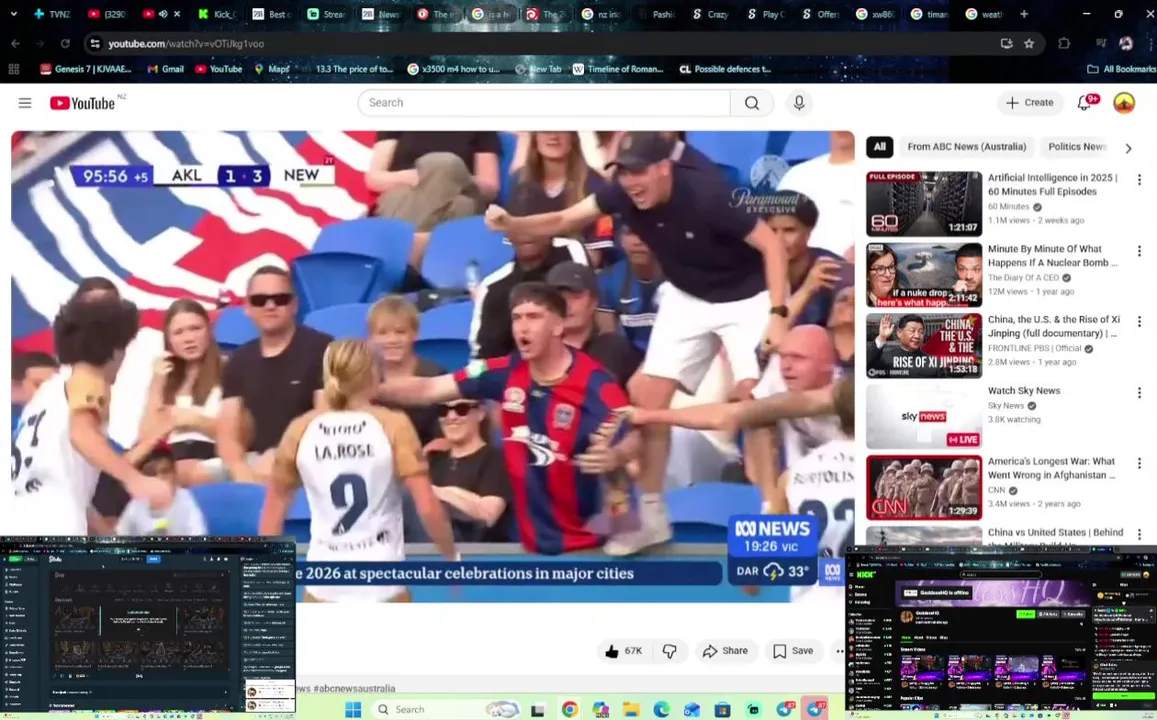Viewport: 1157px width, 720px height.
Task: Open Artificial Intelligence in 2025 thumbnail
Action: [x=924, y=204]
